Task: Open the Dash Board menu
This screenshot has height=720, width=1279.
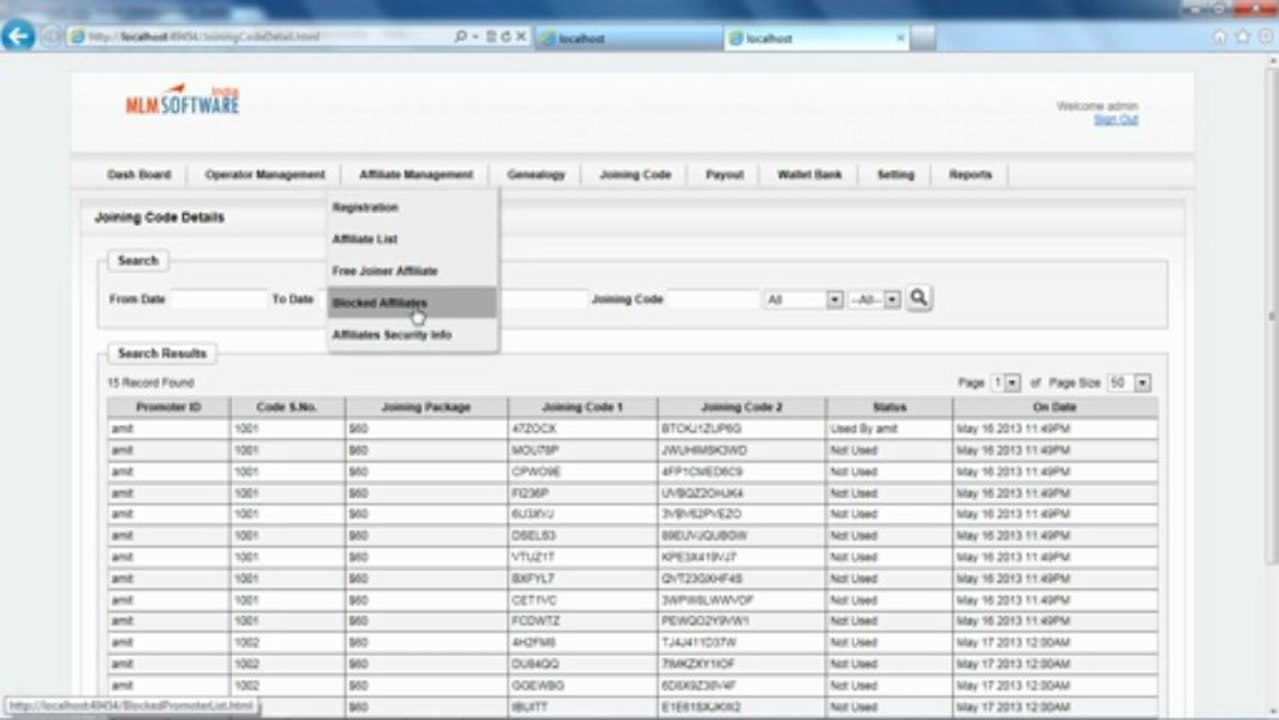Action: coord(139,174)
